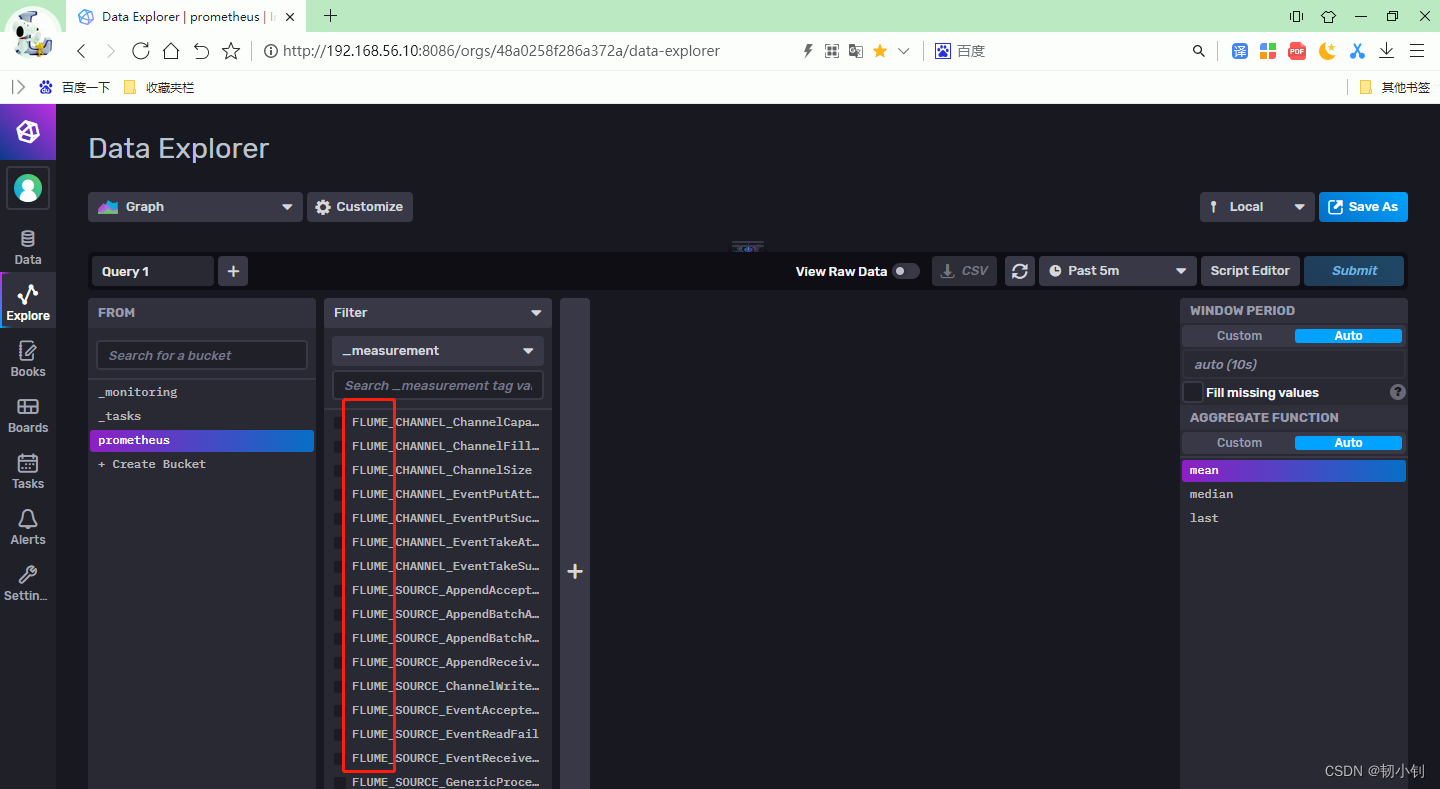Image resolution: width=1440 pixels, height=789 pixels.
Task: Check FLUME_CHANNEL_EventPutAtt… measurement checkbox
Action: tap(339, 494)
